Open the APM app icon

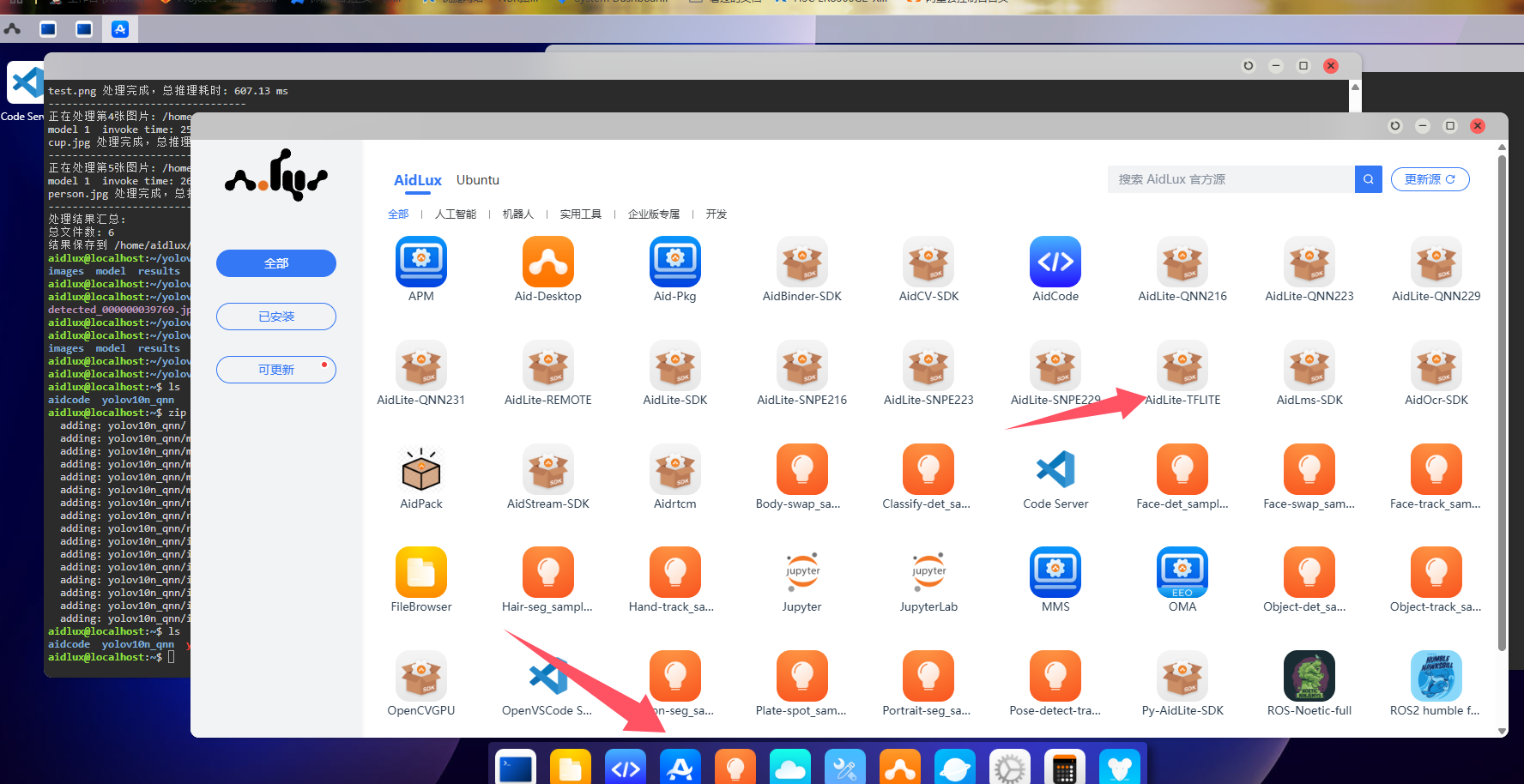pyautogui.click(x=421, y=262)
